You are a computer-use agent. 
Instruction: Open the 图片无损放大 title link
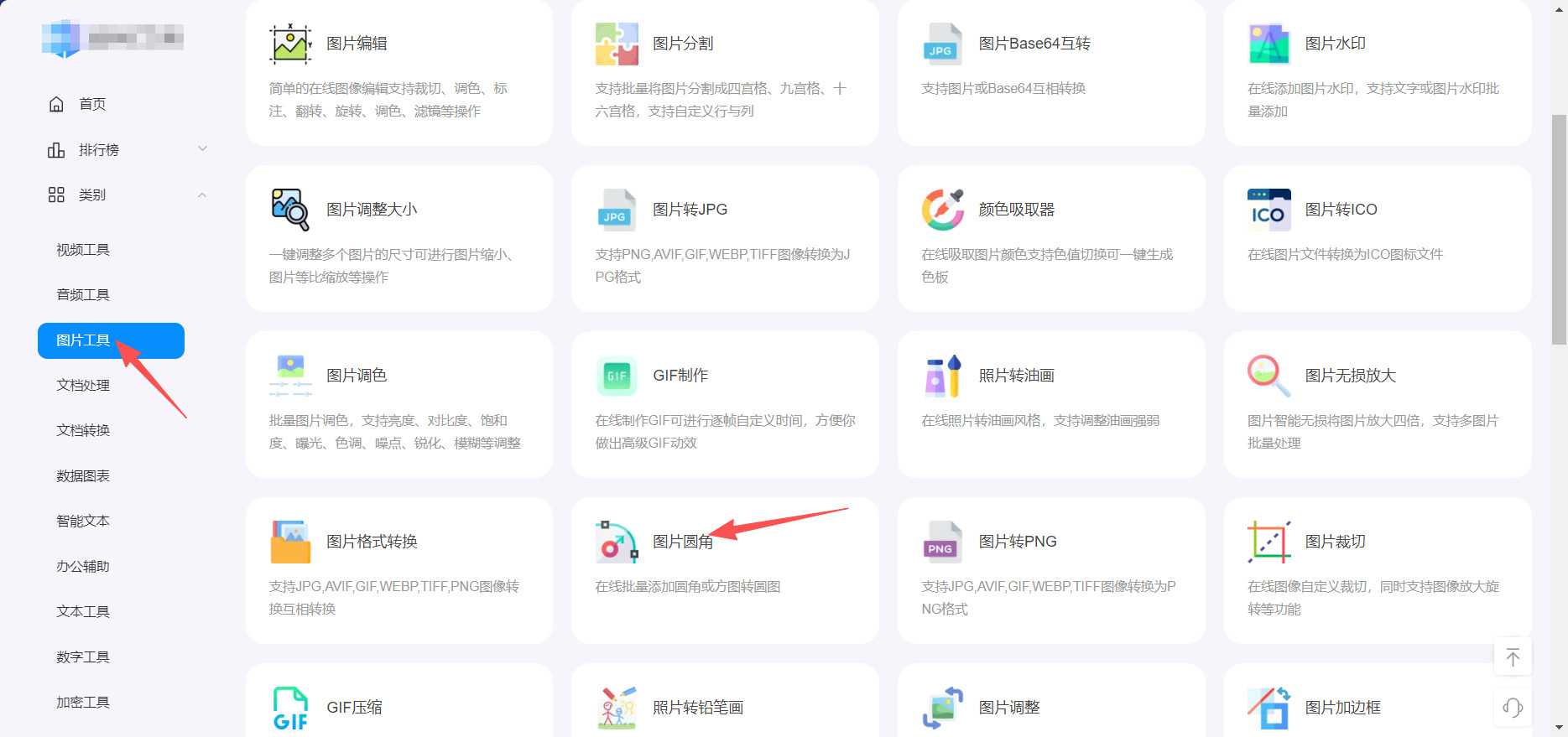pos(1351,376)
